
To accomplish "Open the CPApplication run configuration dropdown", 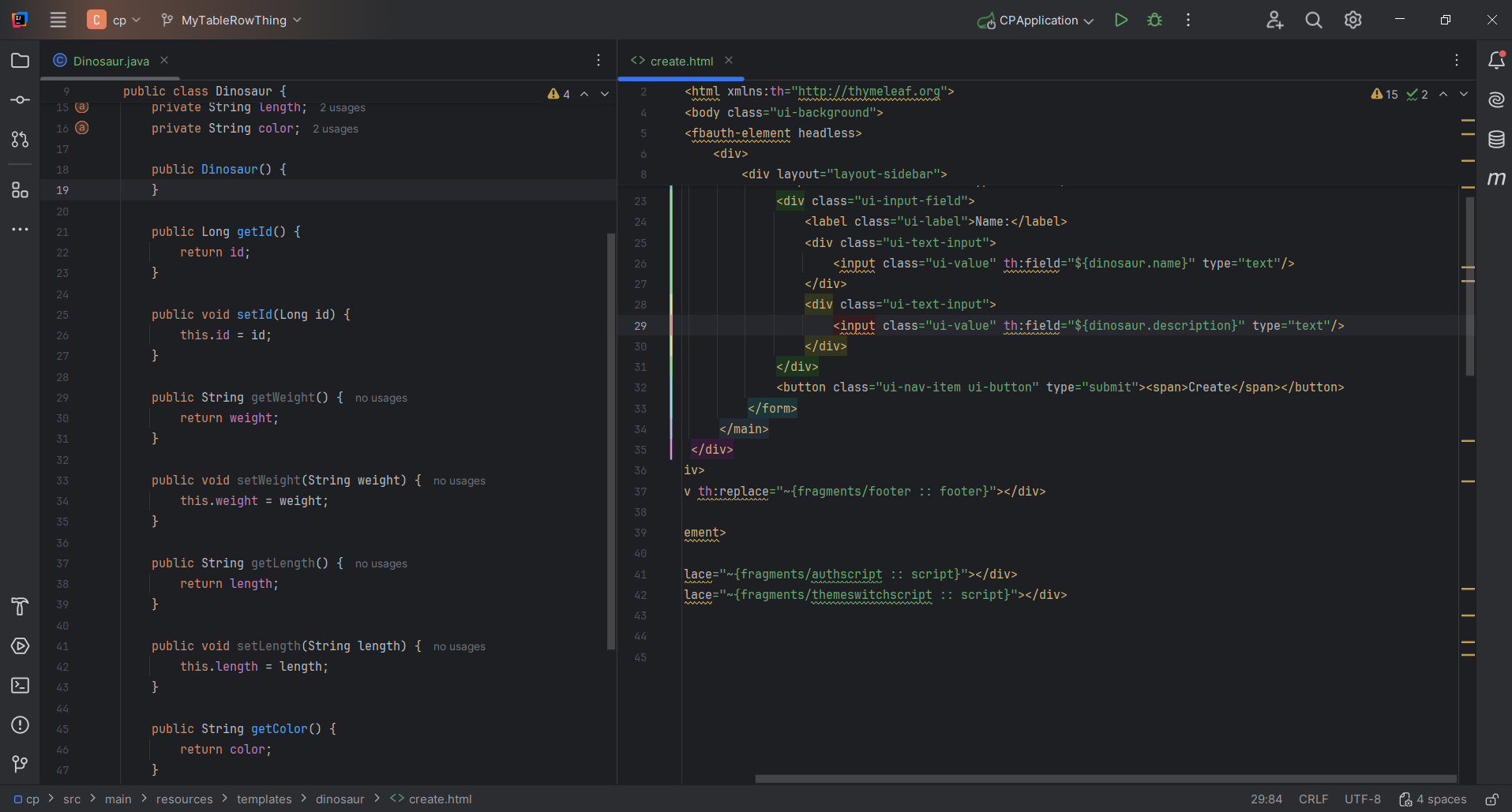I will coord(1034,20).
